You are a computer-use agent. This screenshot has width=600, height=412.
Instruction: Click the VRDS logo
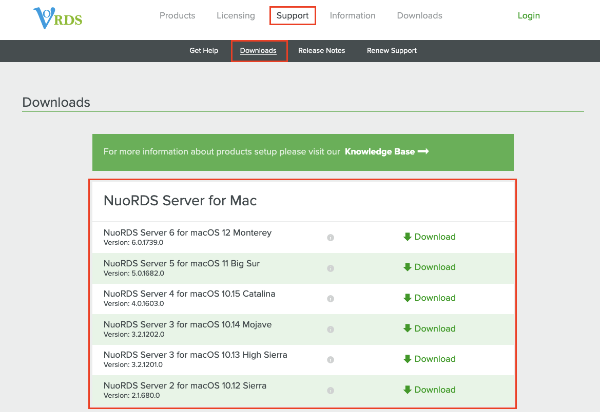58,18
